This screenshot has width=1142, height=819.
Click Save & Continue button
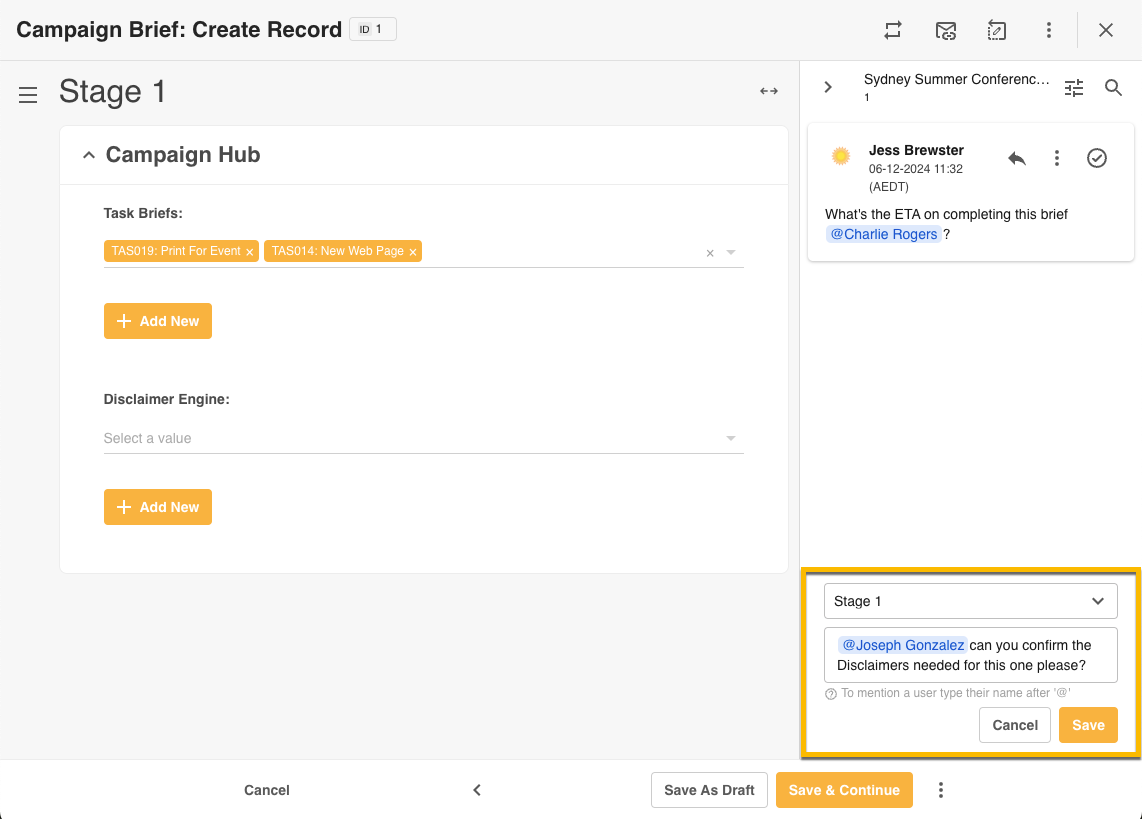(844, 790)
